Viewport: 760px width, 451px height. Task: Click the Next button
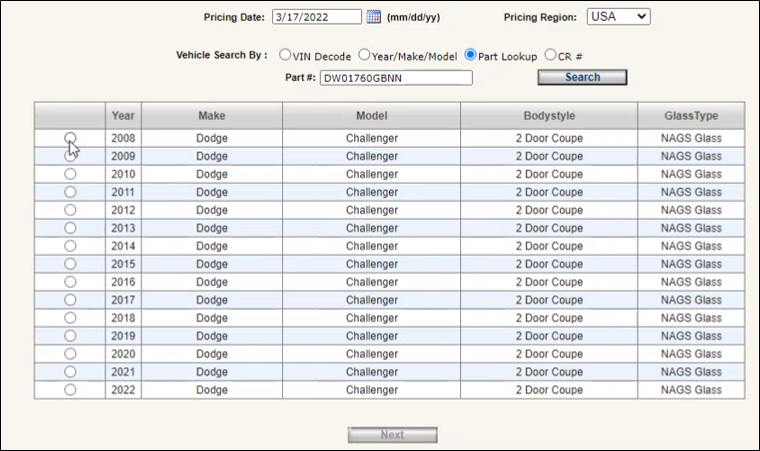click(x=393, y=435)
